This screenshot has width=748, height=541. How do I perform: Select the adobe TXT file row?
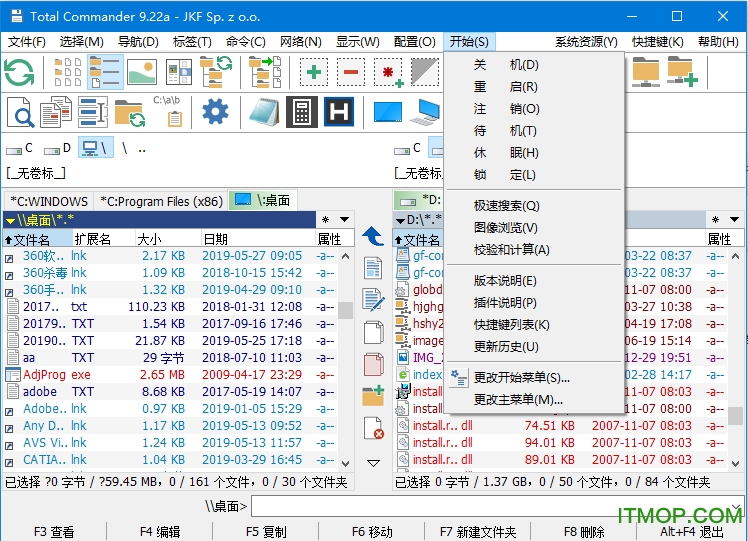170,392
